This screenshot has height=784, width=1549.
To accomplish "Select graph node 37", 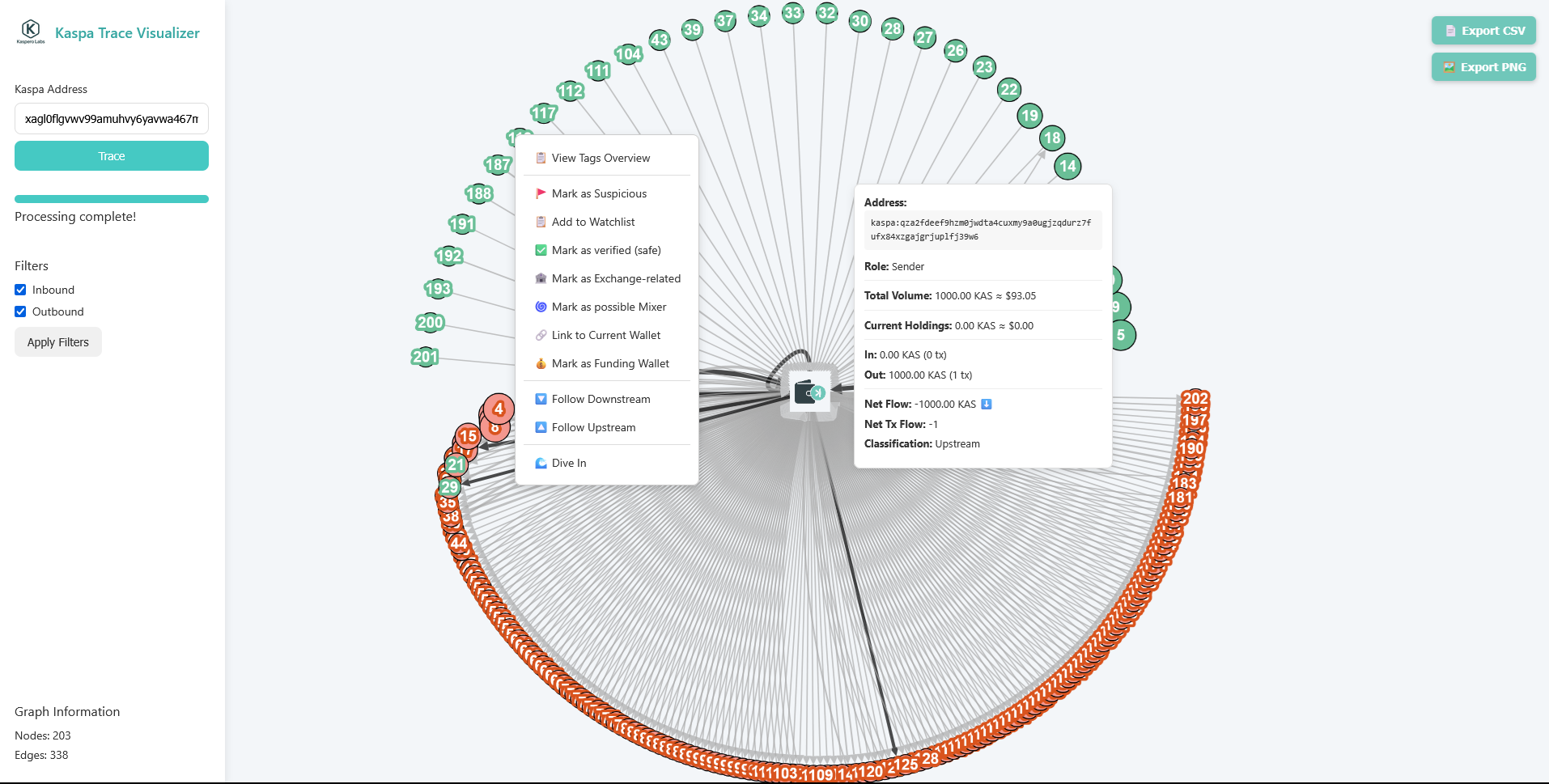I will point(725,21).
